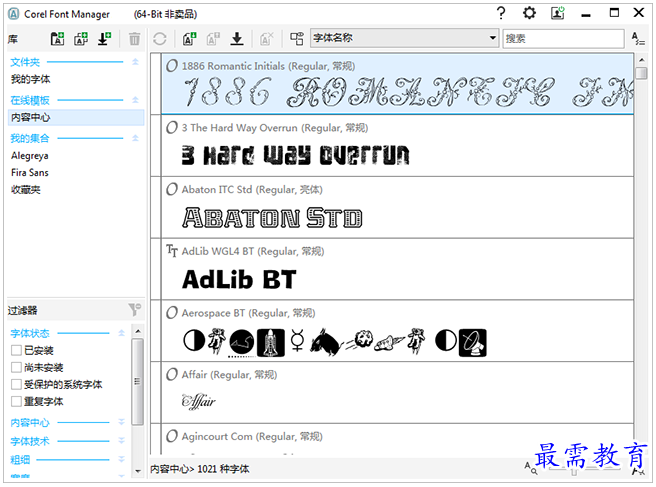Check the 尚未安装 filter checkbox
This screenshot has height=487, width=656.
tap(16, 367)
